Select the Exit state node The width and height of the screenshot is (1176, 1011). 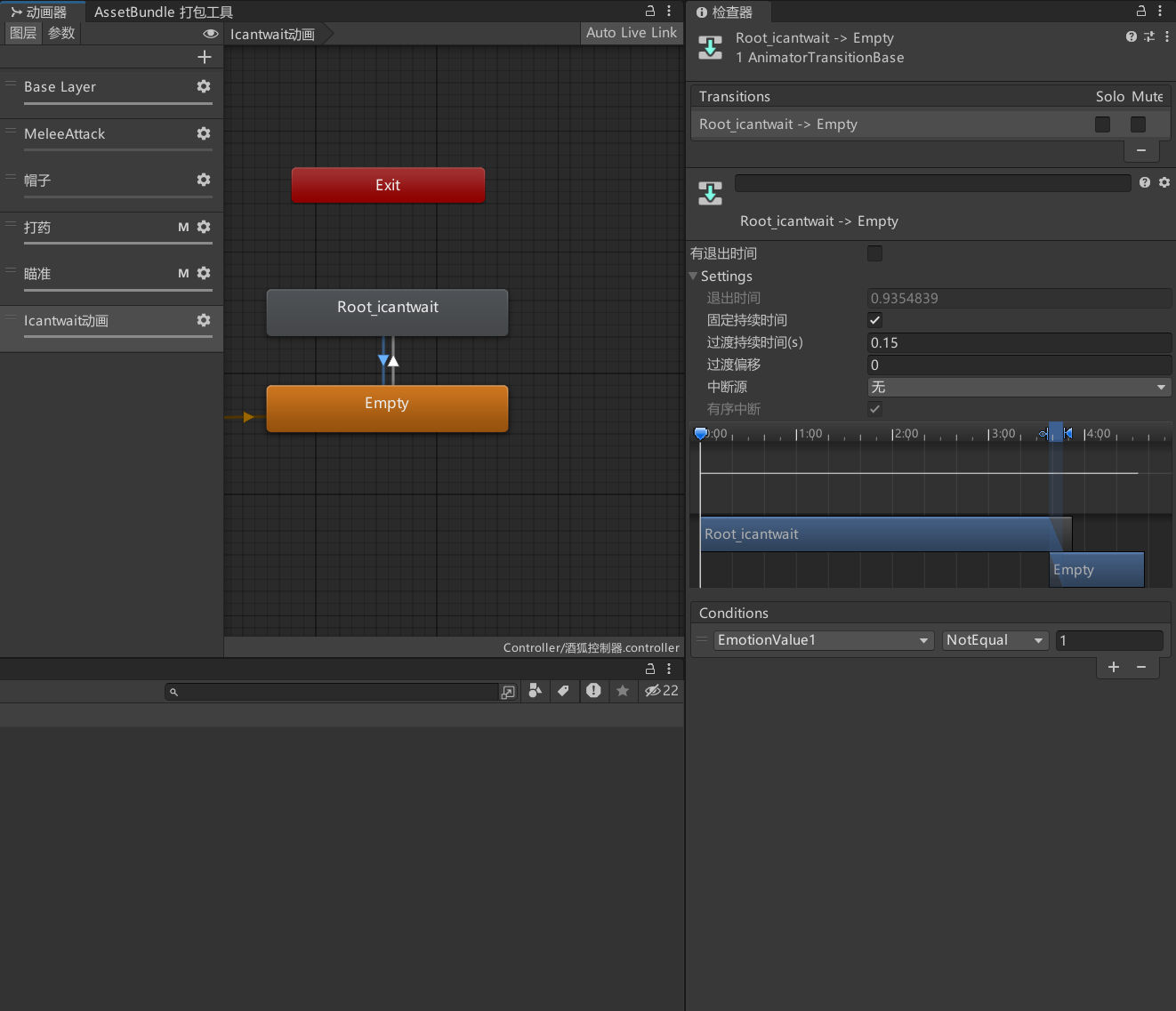pyautogui.click(x=388, y=185)
